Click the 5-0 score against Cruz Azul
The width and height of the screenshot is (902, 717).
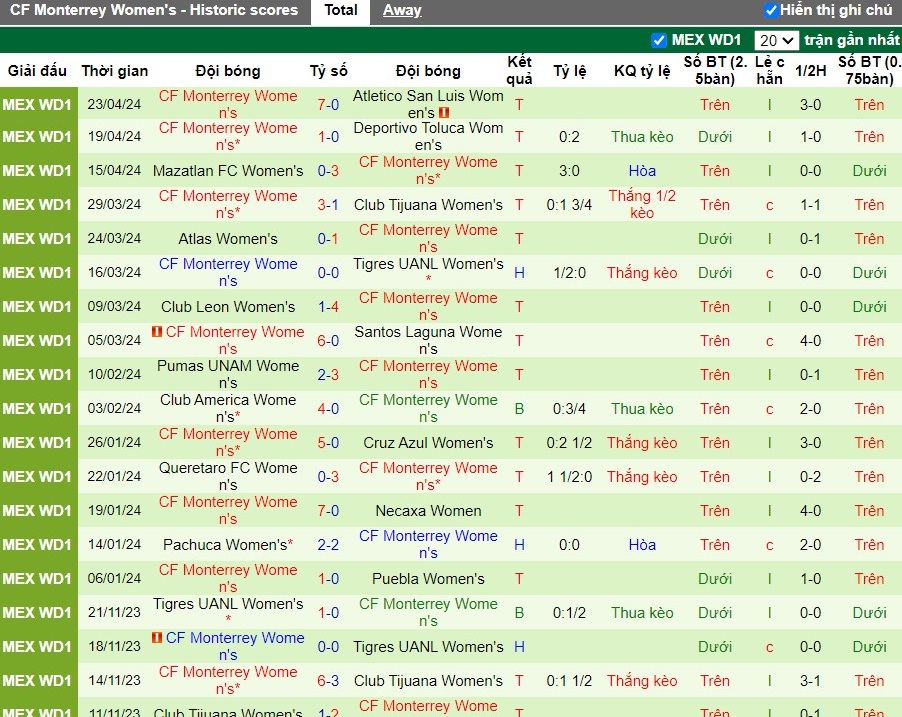click(x=328, y=443)
